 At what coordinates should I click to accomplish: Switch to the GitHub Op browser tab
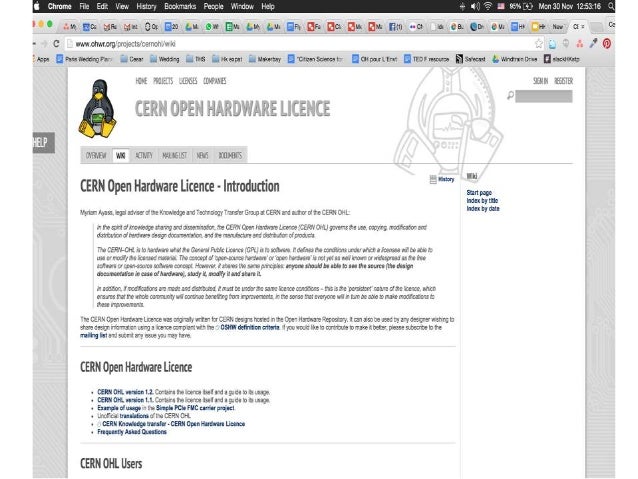[x=151, y=27]
